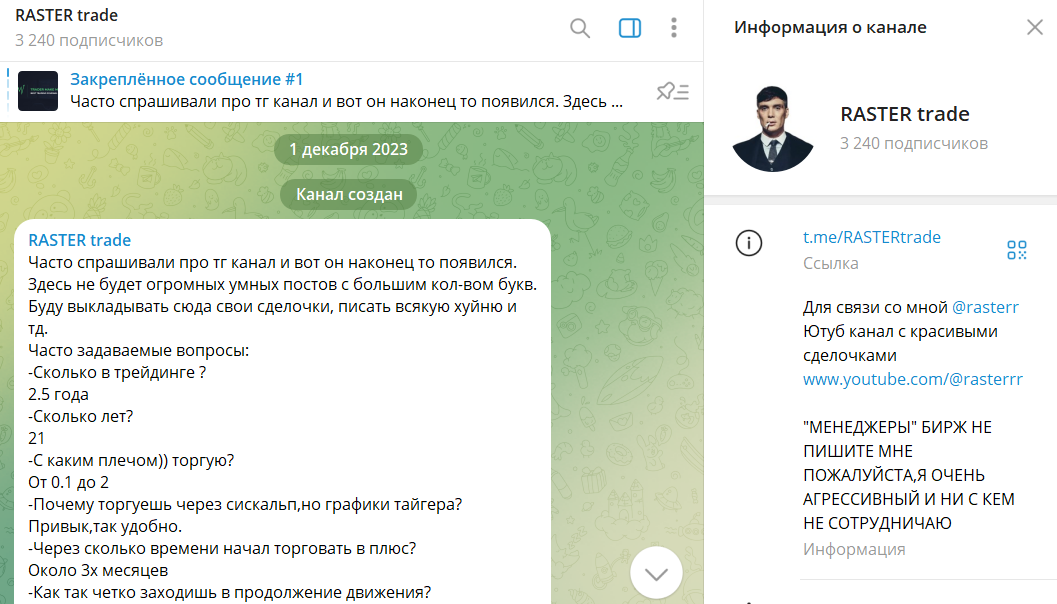The width and height of the screenshot is (1057, 604).
Task: Click the 'Канал создан' service message
Action: [349, 194]
